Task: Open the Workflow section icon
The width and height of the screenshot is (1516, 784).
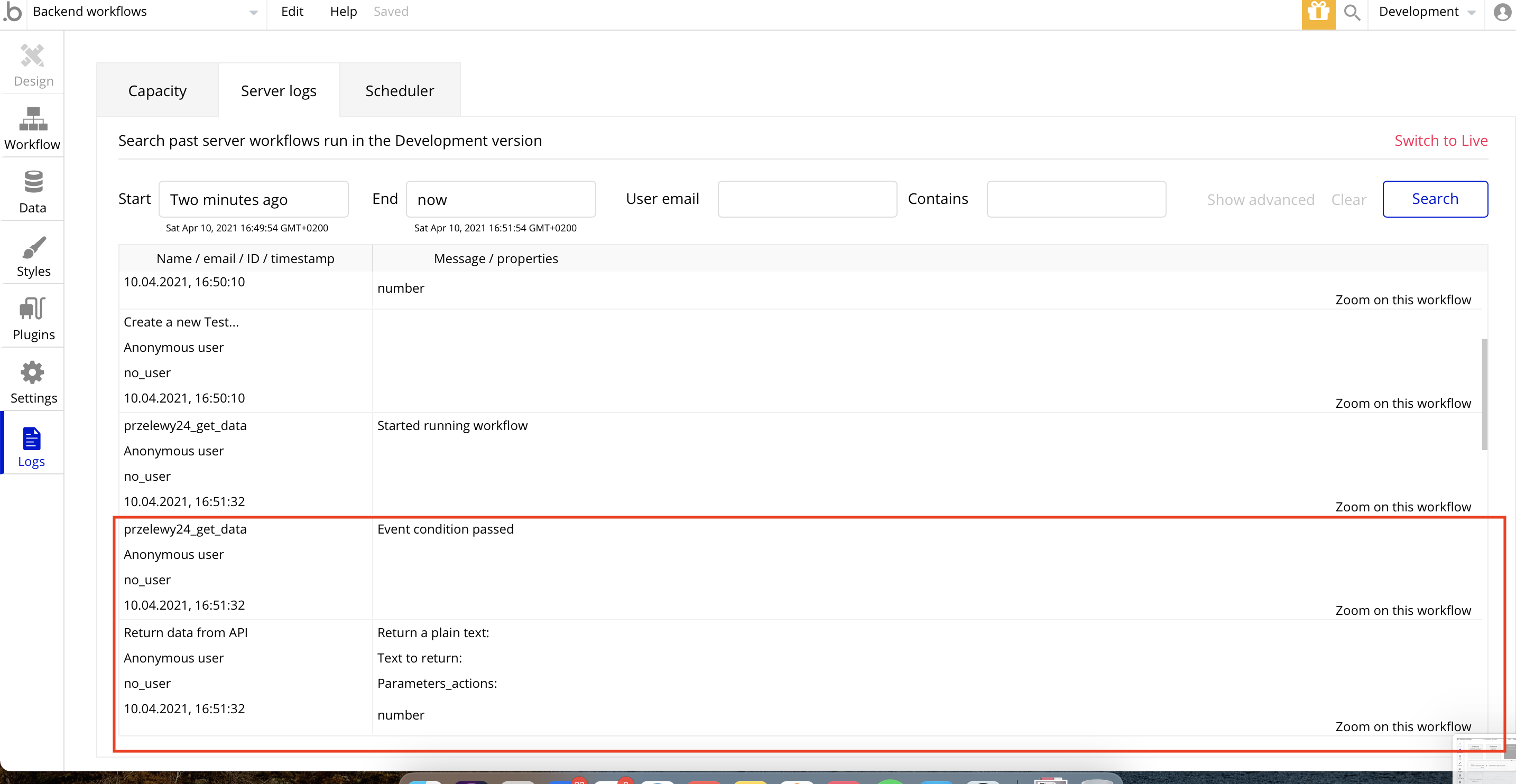Action: pyautogui.click(x=32, y=120)
